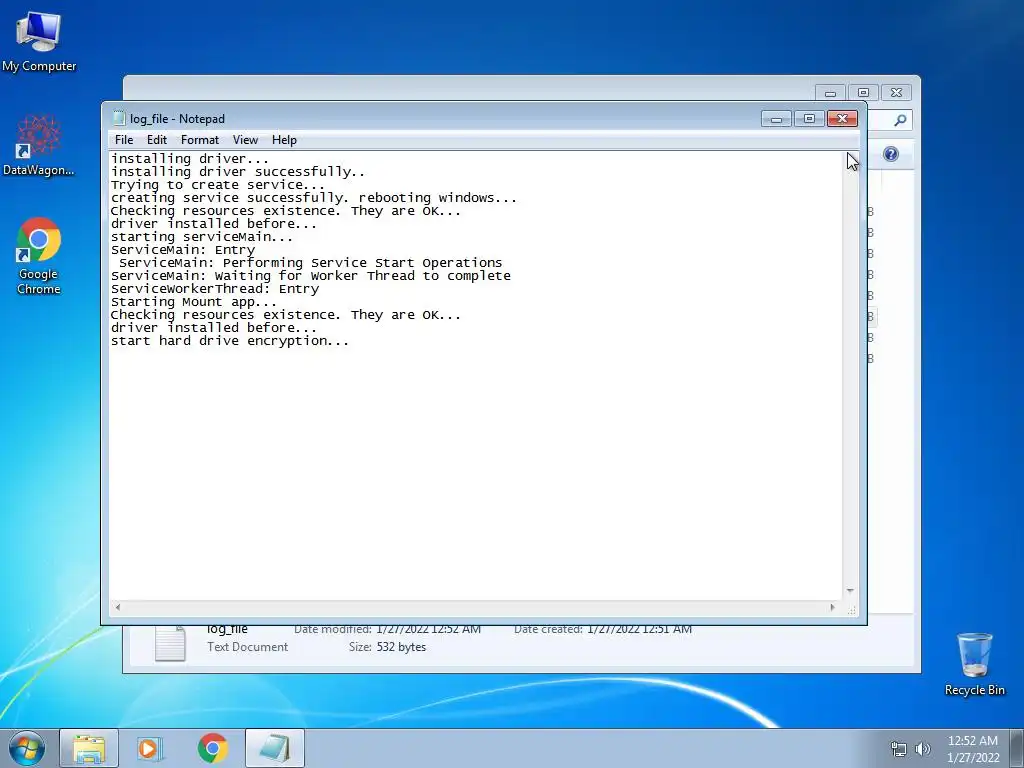The width and height of the screenshot is (1024, 768).
Task: Click the line 'Starting Mount app...'
Action: click(x=194, y=302)
